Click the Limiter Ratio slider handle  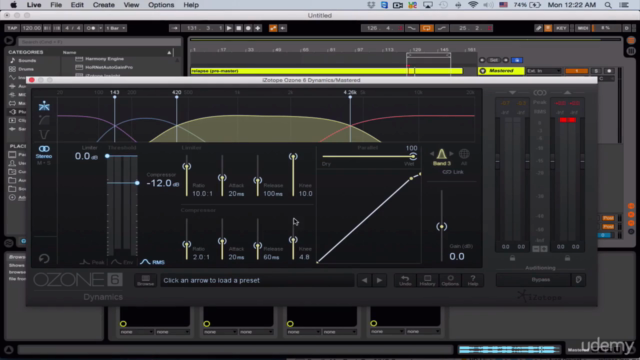pyautogui.click(x=187, y=166)
